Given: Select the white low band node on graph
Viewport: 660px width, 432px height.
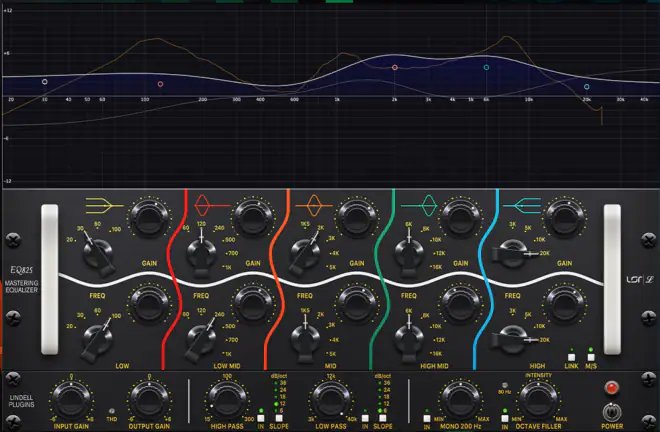Looking at the screenshot, I should click(x=45, y=82).
